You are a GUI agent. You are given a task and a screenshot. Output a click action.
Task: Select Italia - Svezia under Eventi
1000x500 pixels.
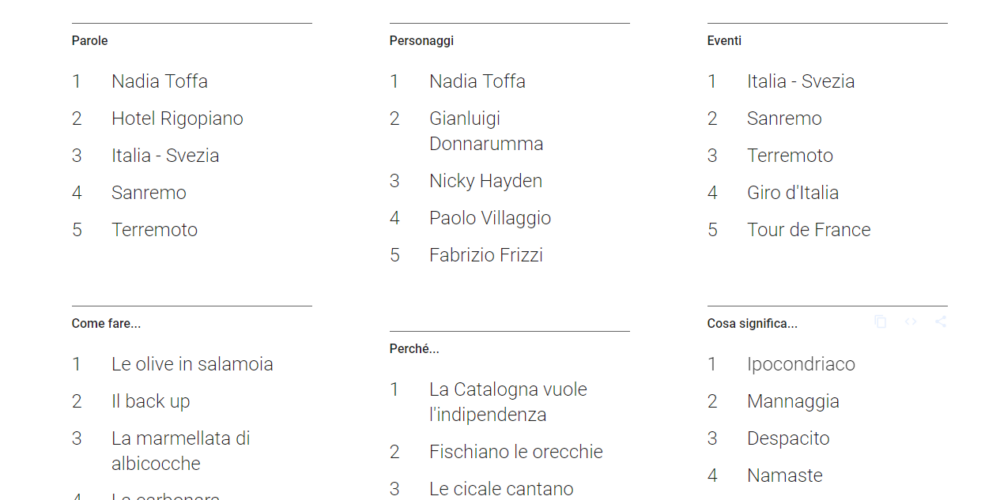coord(800,82)
